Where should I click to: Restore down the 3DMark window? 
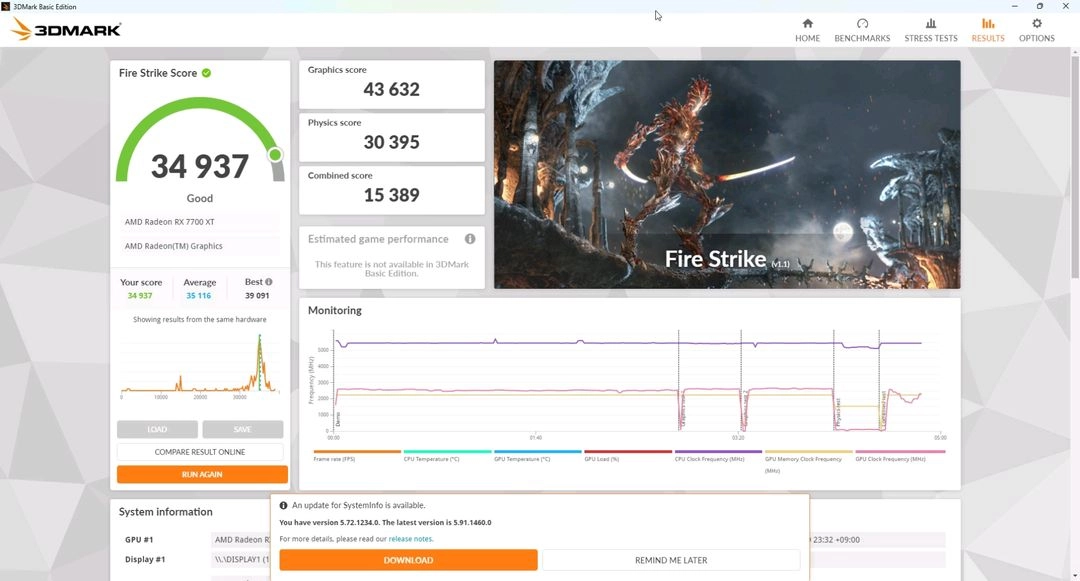click(x=1040, y=6)
